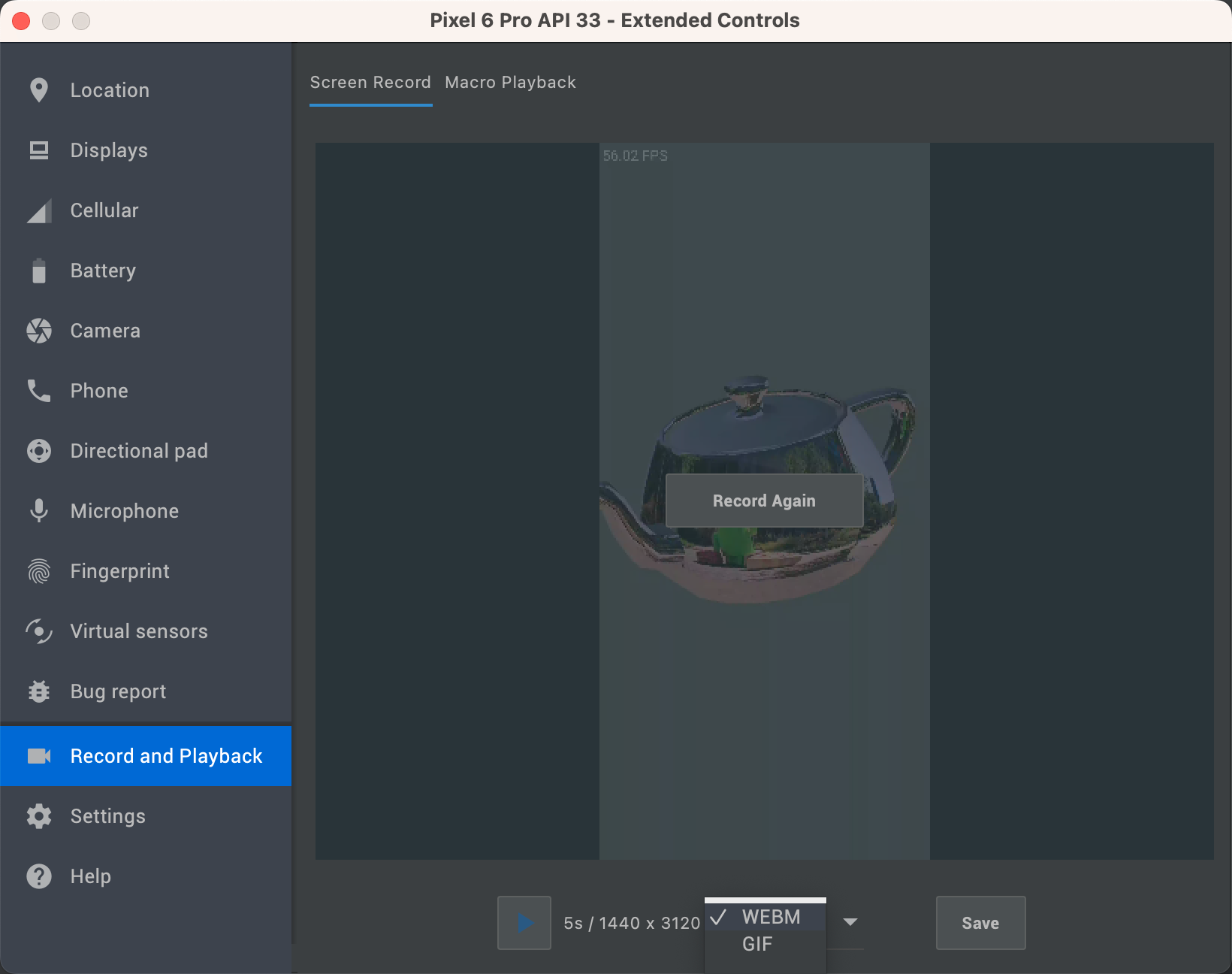Open the Camera shutter icon

coord(39,331)
